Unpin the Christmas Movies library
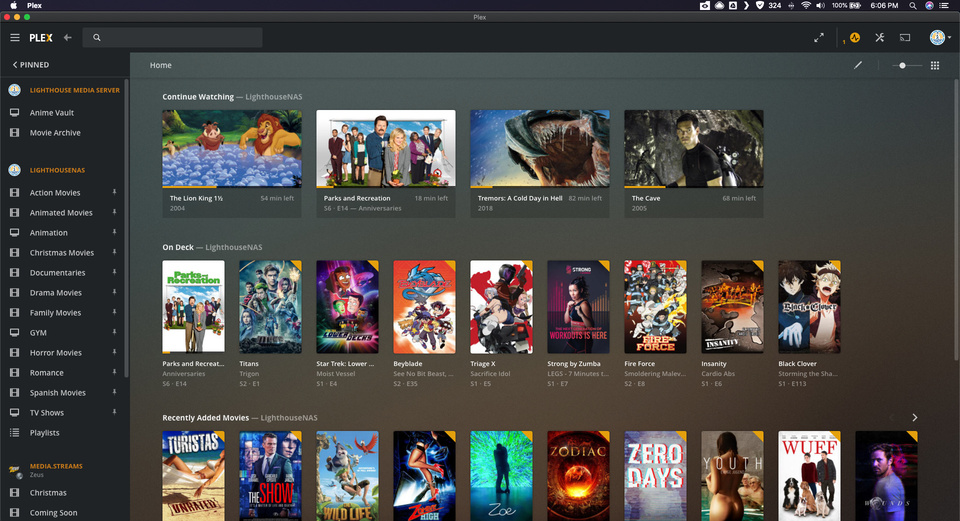The height and width of the screenshot is (521, 960). tap(114, 252)
